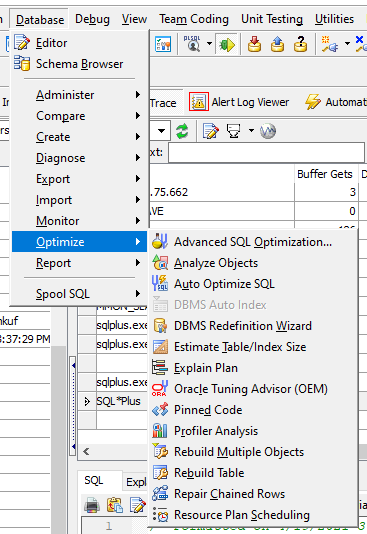Open the Team Coding menu
Image resolution: width=367 pixels, height=534 pixels.
click(194, 19)
